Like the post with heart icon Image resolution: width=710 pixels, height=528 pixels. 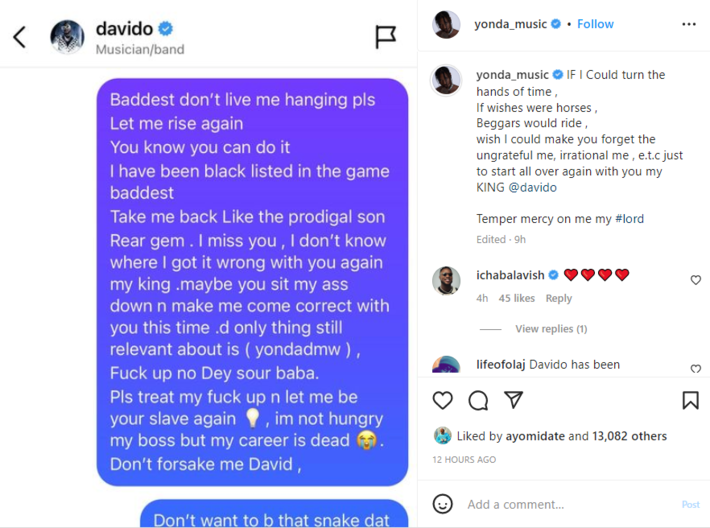pos(442,400)
